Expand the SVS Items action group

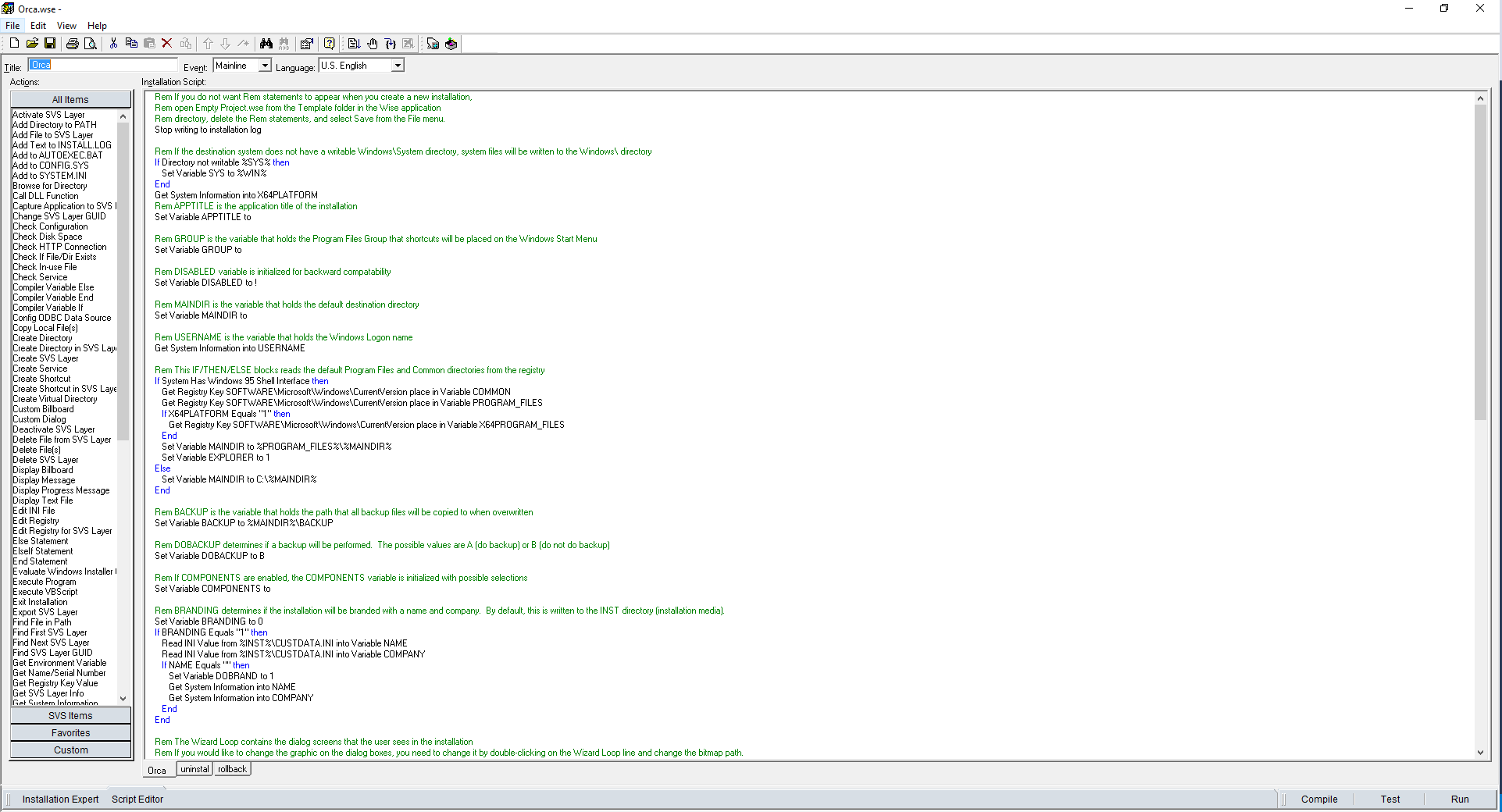[x=70, y=716]
